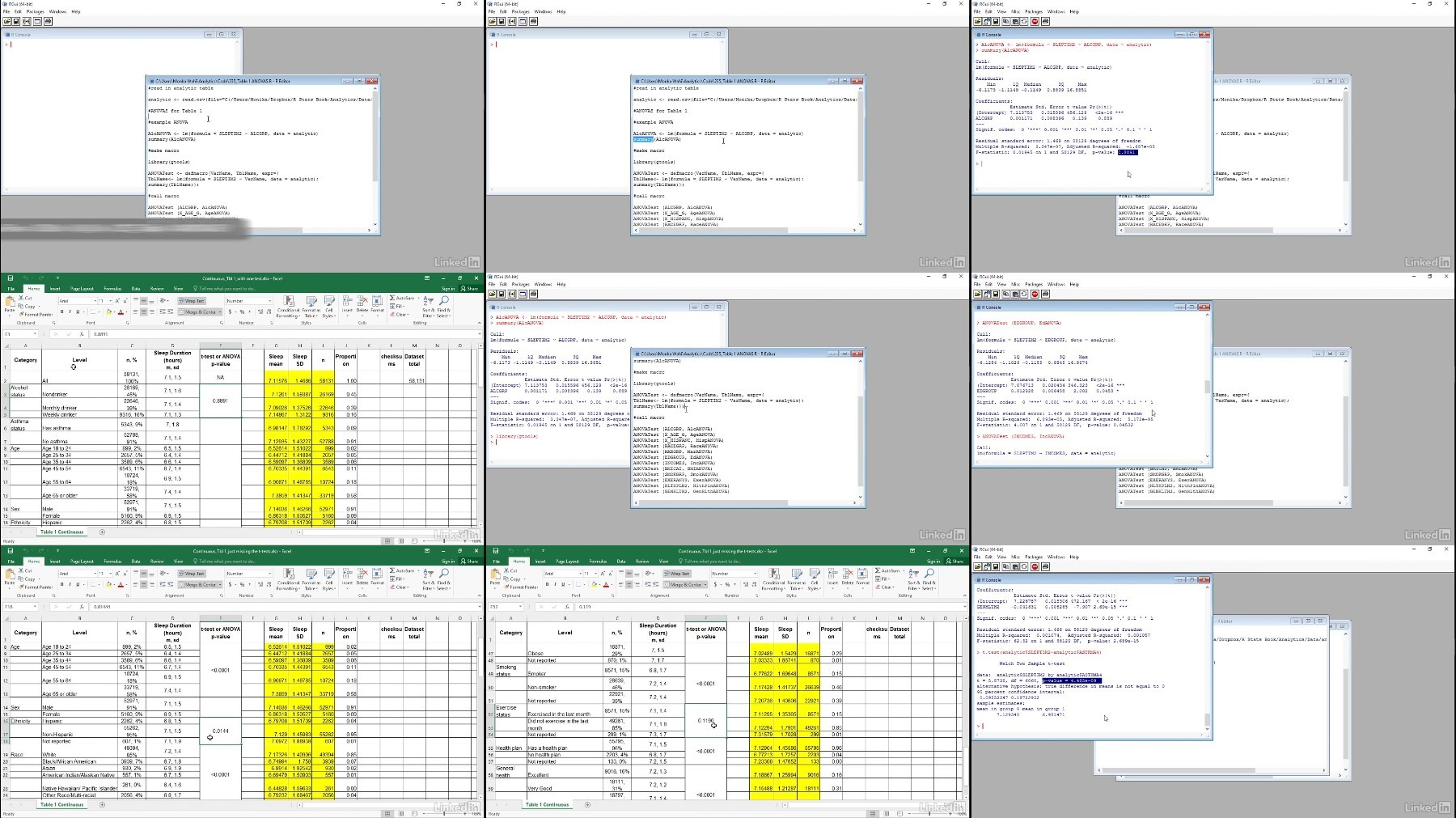The height and width of the screenshot is (818, 1456).
Task: Click Fill color bucket in the Excel showing cell F52
Action: [595, 584]
